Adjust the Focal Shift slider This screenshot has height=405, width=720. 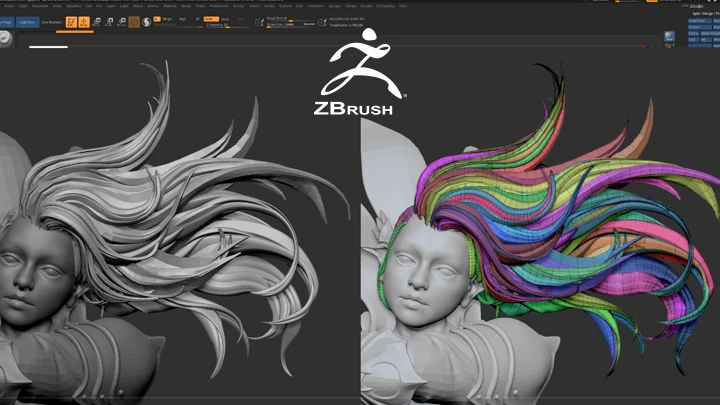[290, 19]
